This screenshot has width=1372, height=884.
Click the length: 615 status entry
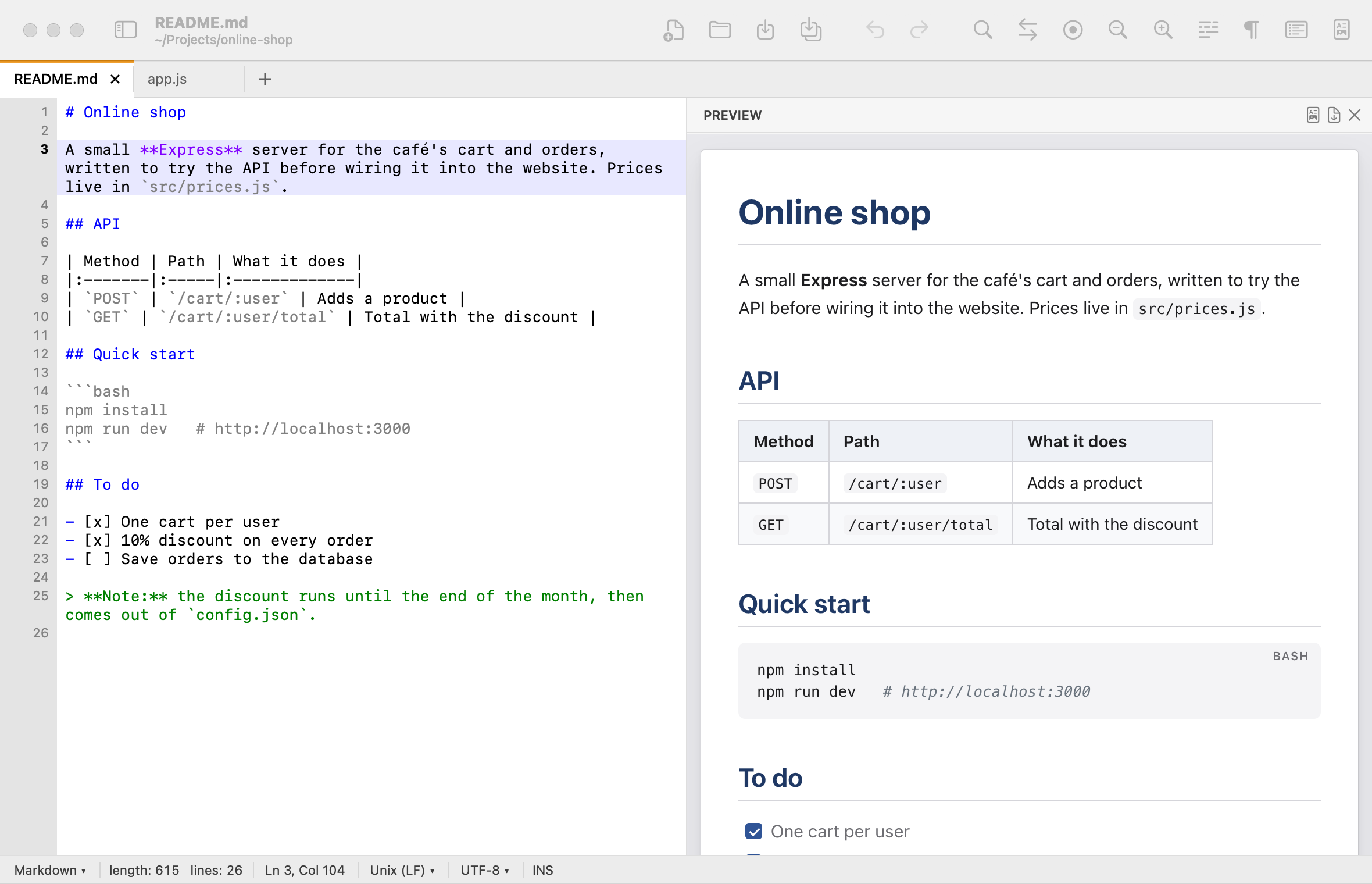(144, 870)
